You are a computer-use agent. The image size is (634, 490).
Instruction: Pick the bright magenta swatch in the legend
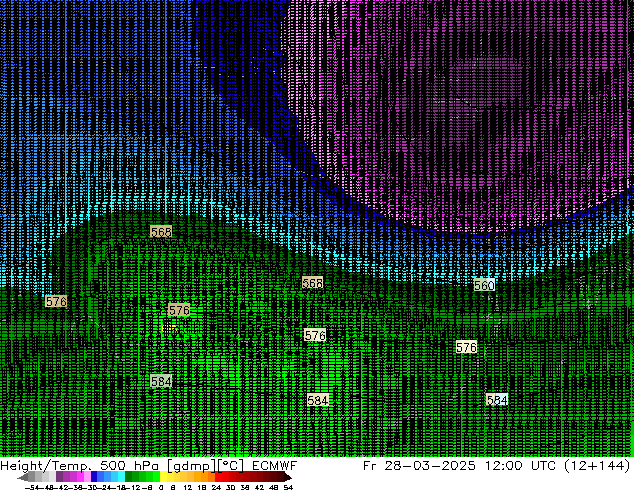pyautogui.click(x=80, y=477)
